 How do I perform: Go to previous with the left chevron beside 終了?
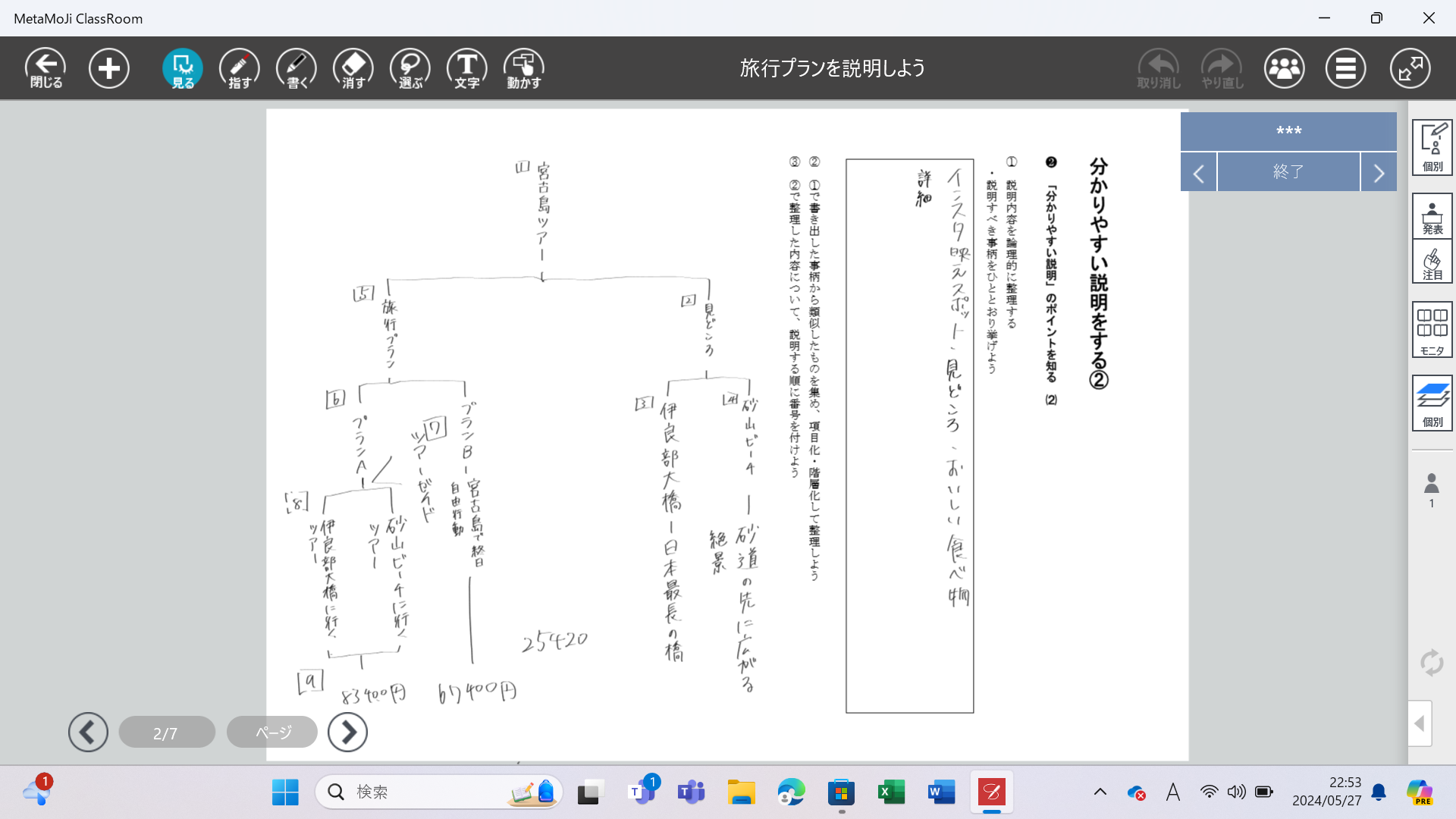[x=1198, y=172]
